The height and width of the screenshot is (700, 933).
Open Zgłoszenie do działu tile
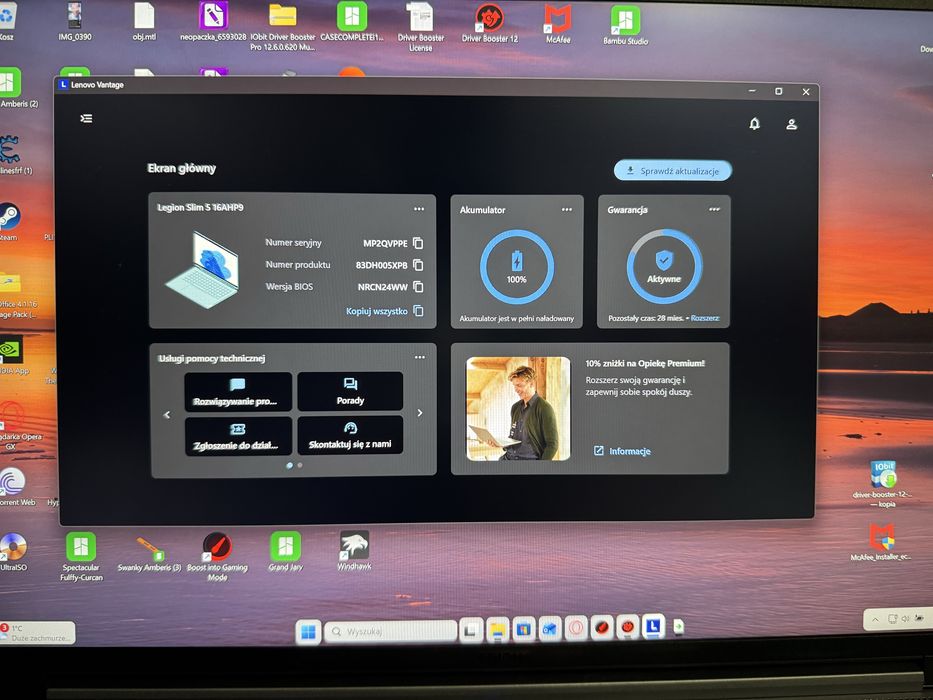(x=238, y=436)
